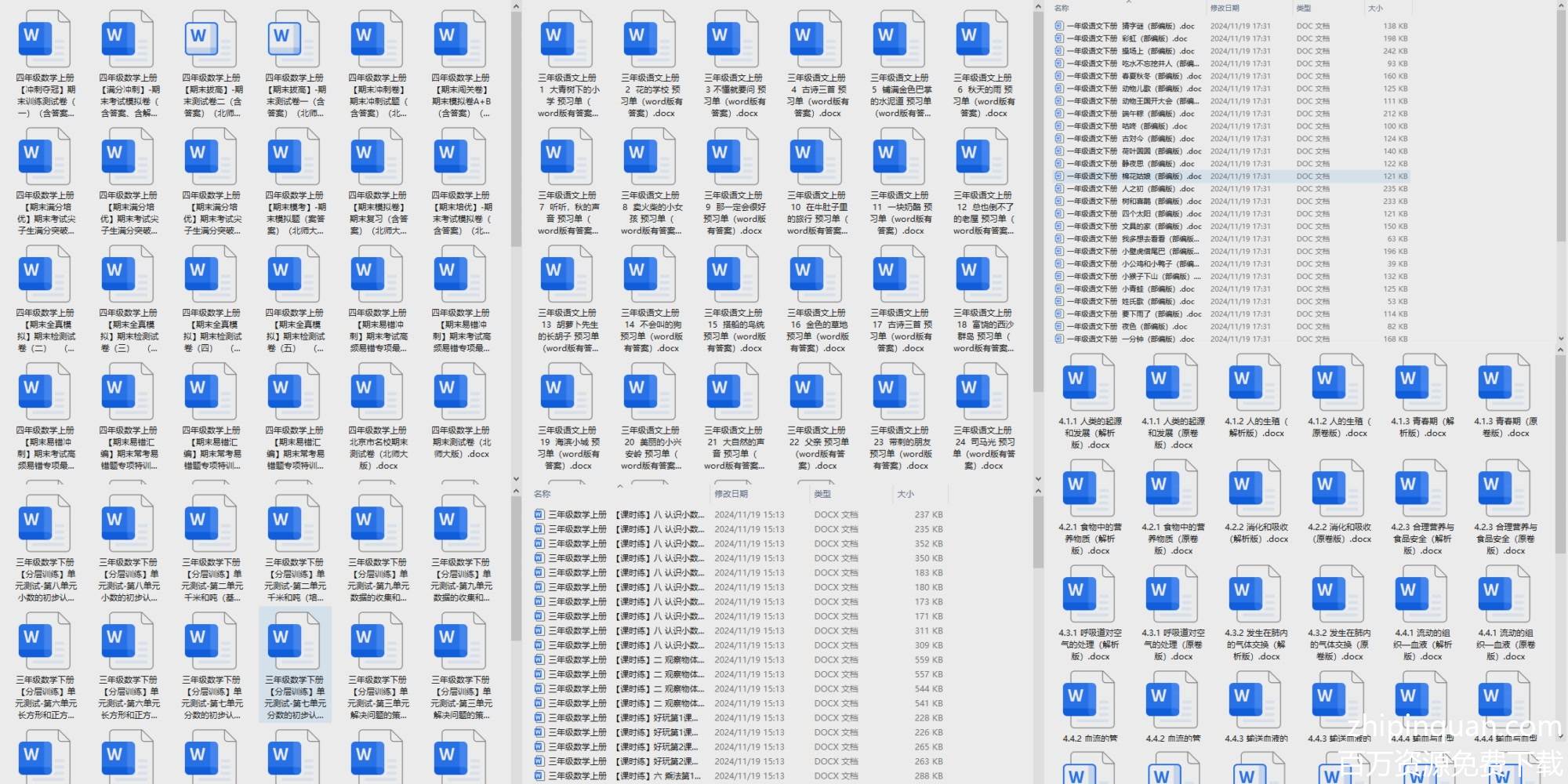This screenshot has width=1568, height=784.
Task: Select '一年级语文下册 一分钟（部编版）.doc' list item
Action: [1129, 339]
